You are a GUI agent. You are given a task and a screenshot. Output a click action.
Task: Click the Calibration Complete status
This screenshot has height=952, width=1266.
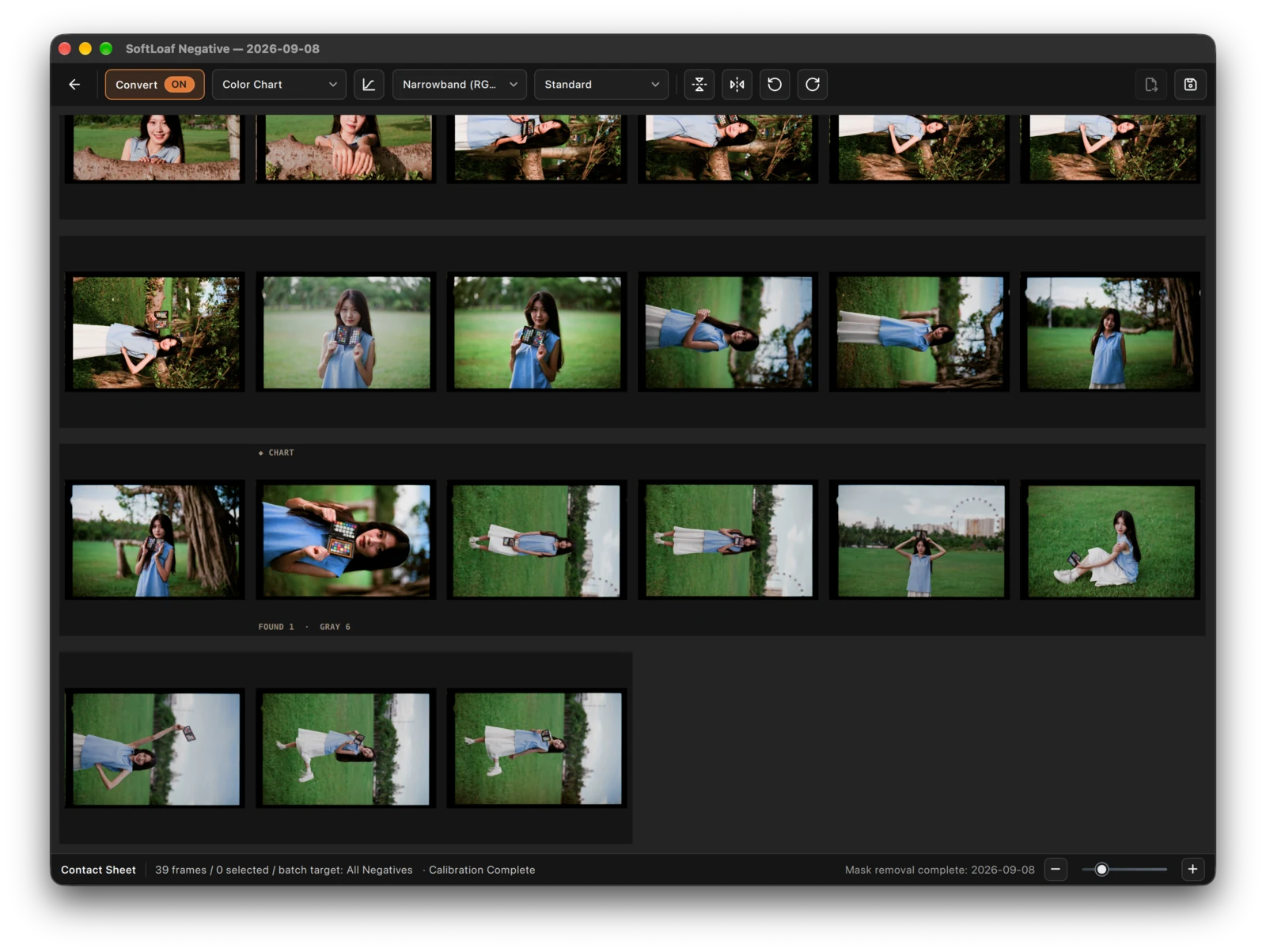pos(482,870)
